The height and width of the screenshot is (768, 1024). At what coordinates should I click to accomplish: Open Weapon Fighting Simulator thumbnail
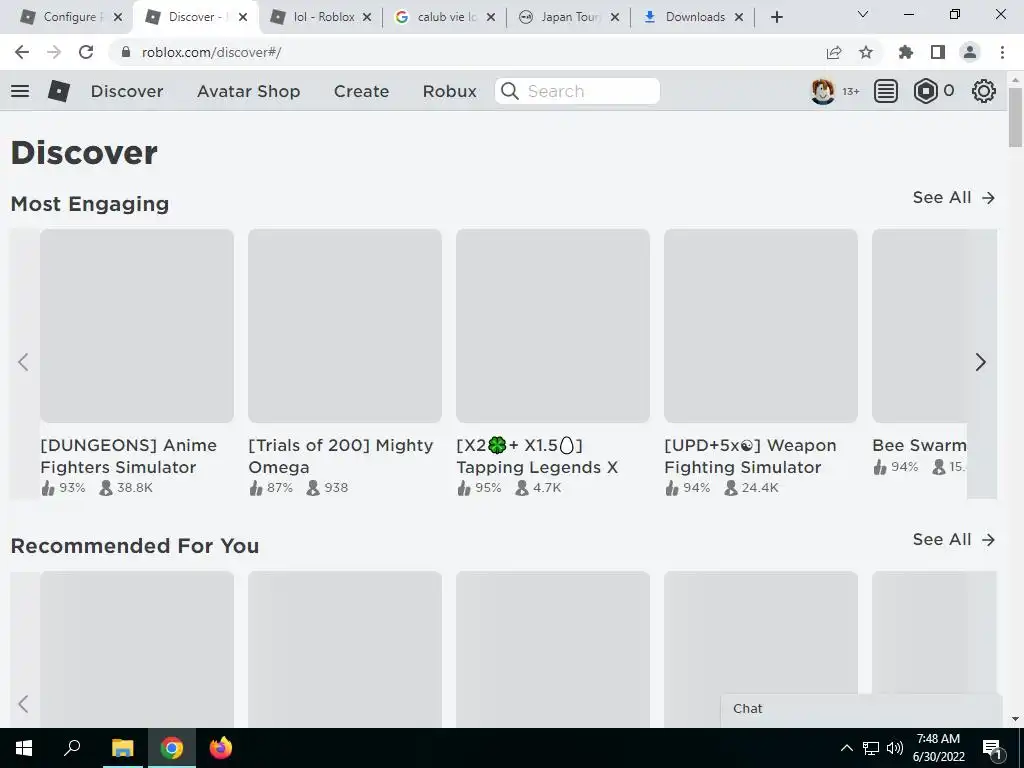point(761,326)
